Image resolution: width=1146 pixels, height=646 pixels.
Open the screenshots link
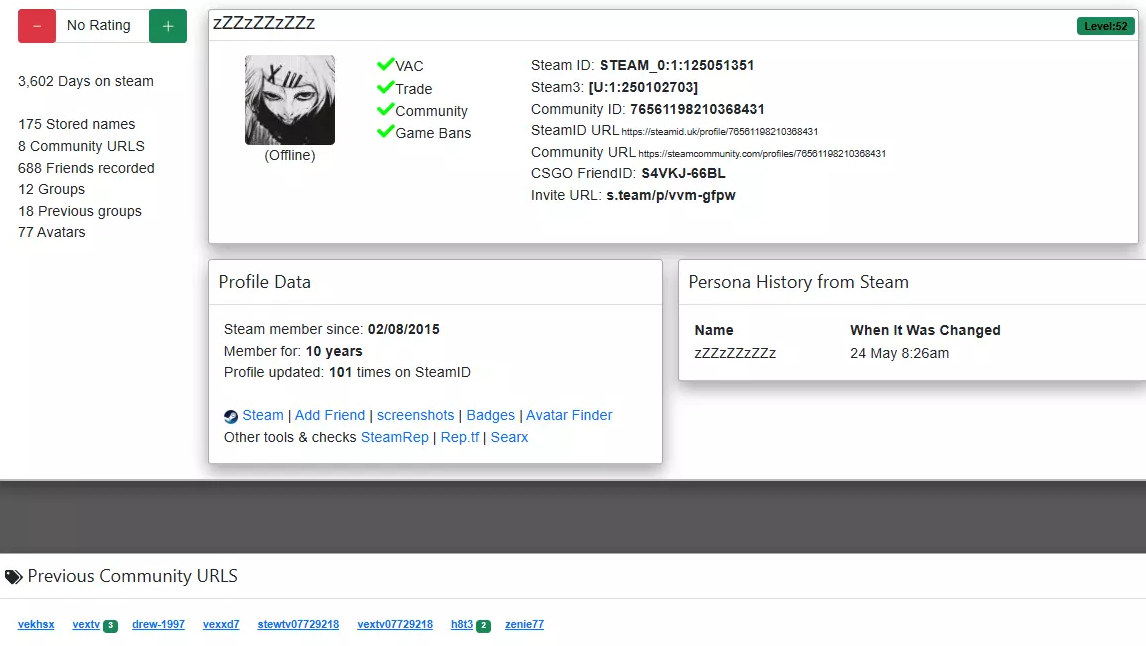point(415,415)
